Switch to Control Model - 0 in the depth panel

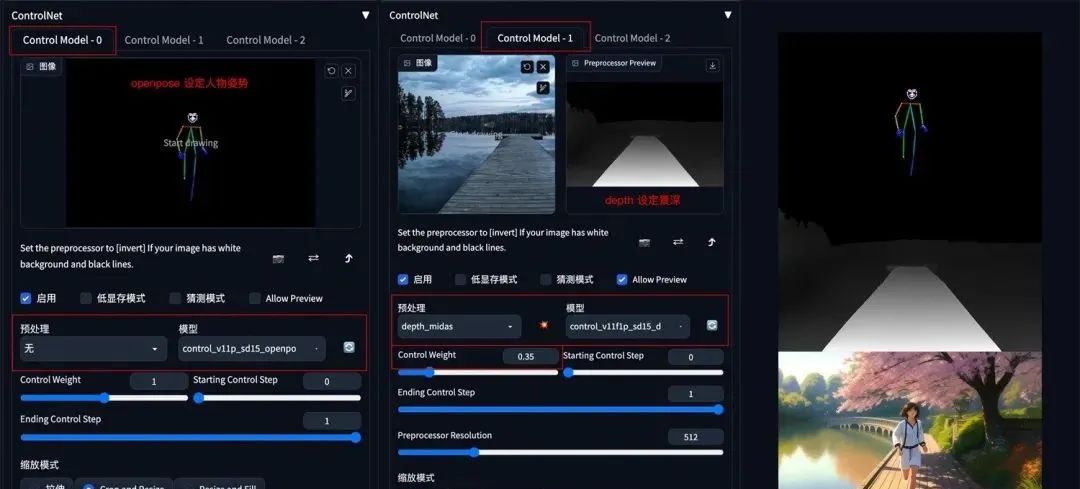pyautogui.click(x=438, y=39)
